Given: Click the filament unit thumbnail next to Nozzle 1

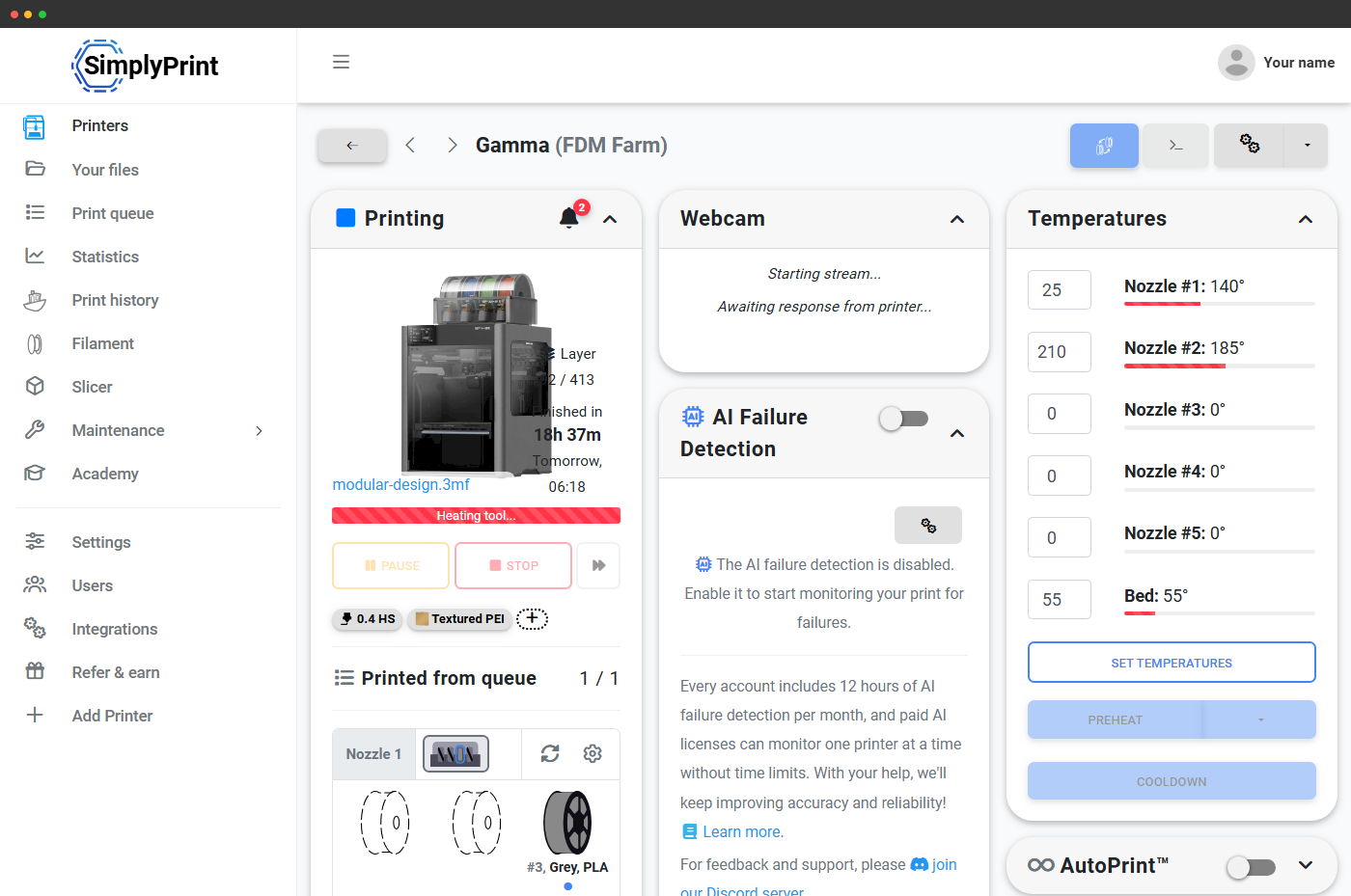Looking at the screenshot, I should tap(455, 754).
